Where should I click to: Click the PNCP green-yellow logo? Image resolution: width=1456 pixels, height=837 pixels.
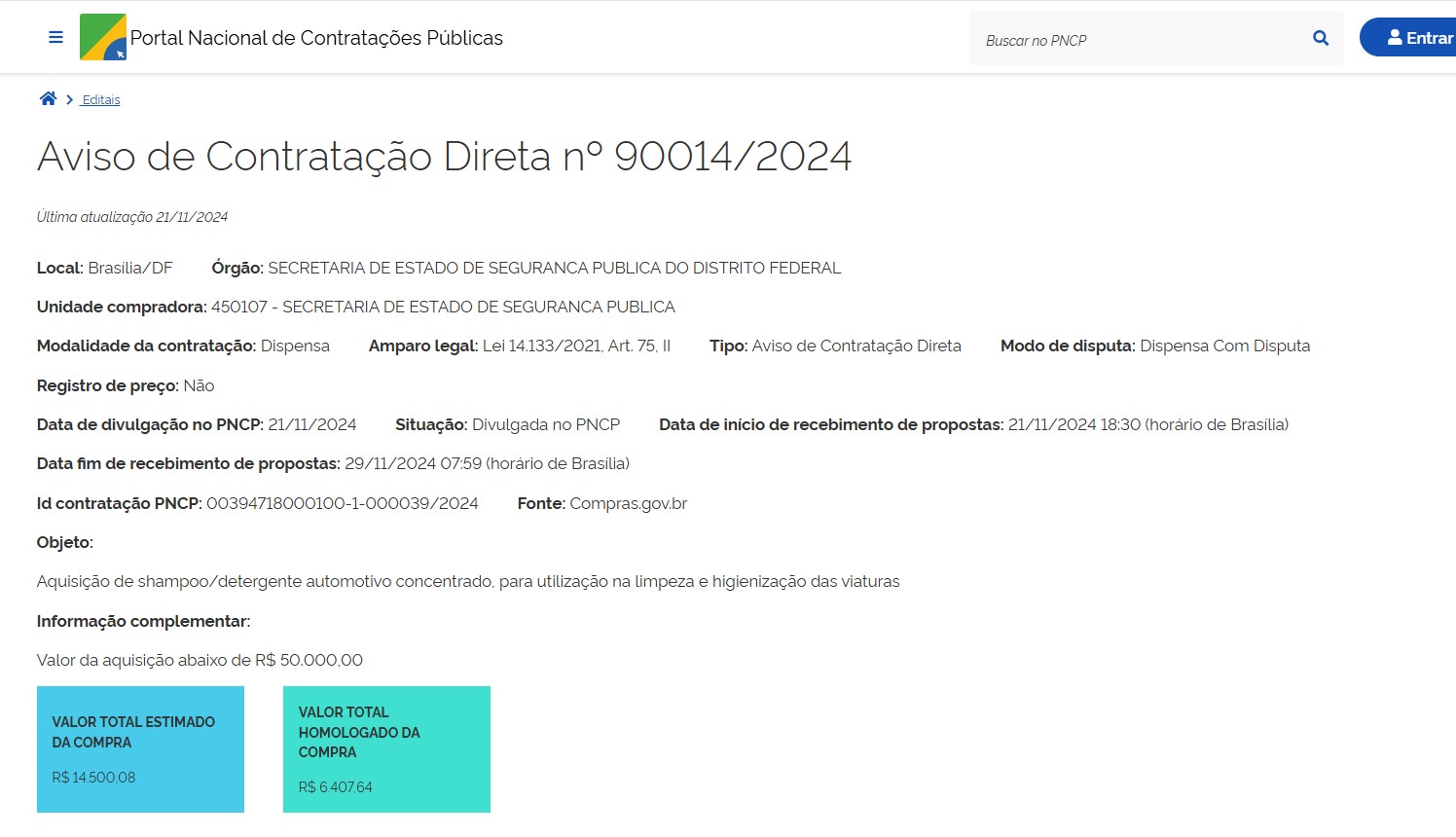pyautogui.click(x=102, y=38)
